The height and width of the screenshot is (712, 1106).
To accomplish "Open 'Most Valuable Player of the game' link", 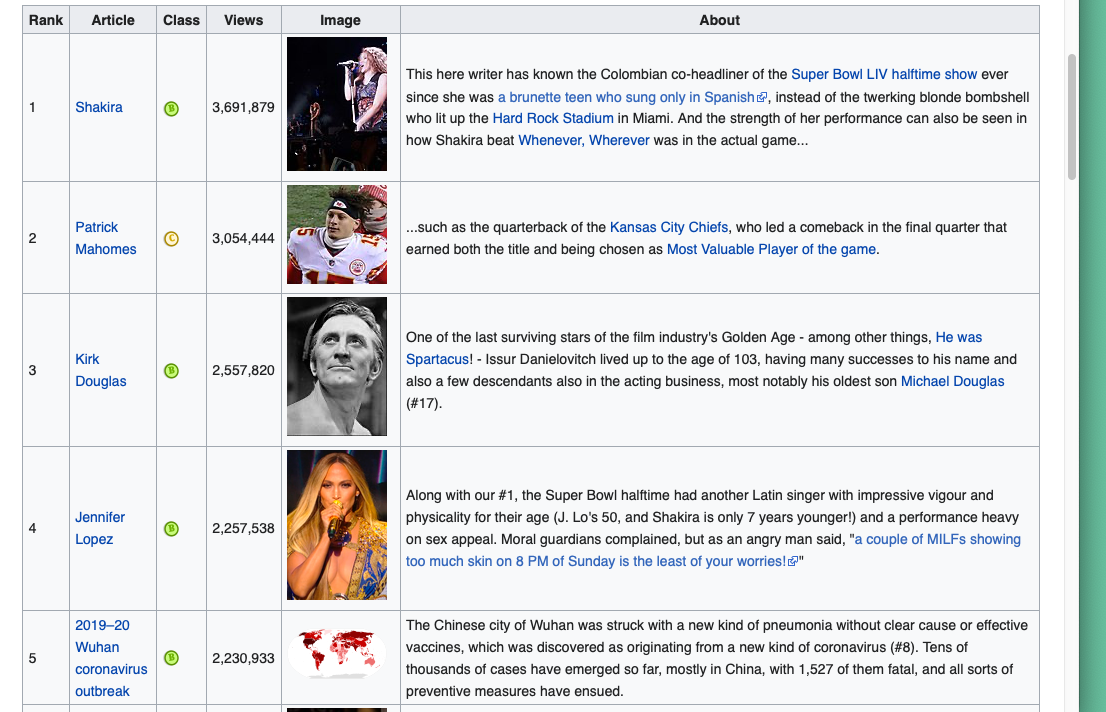I will click(771, 250).
